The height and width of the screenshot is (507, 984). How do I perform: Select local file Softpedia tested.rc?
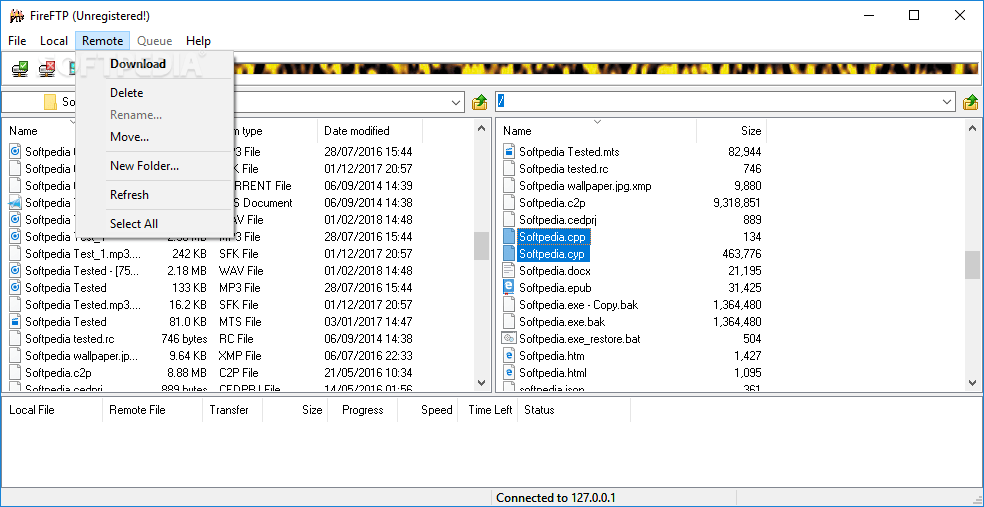point(69,339)
